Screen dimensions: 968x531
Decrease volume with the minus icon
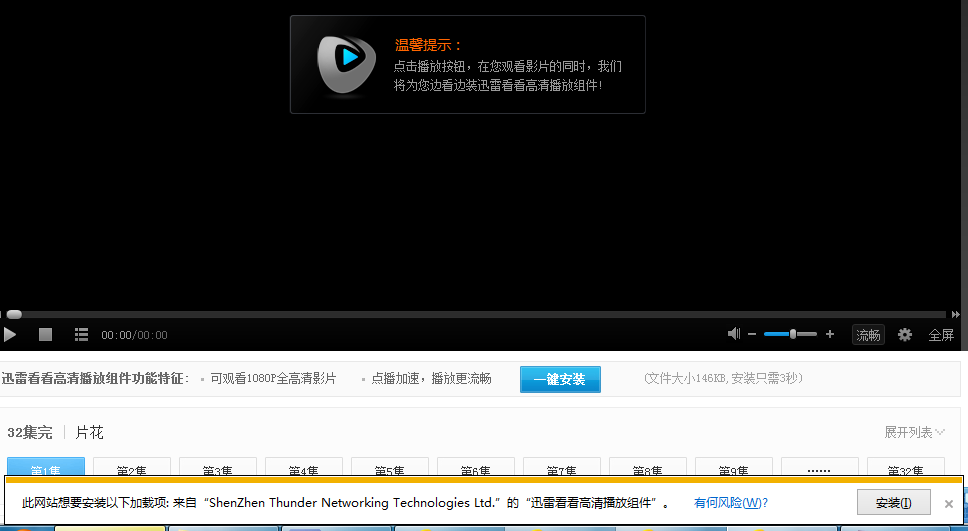coord(752,334)
